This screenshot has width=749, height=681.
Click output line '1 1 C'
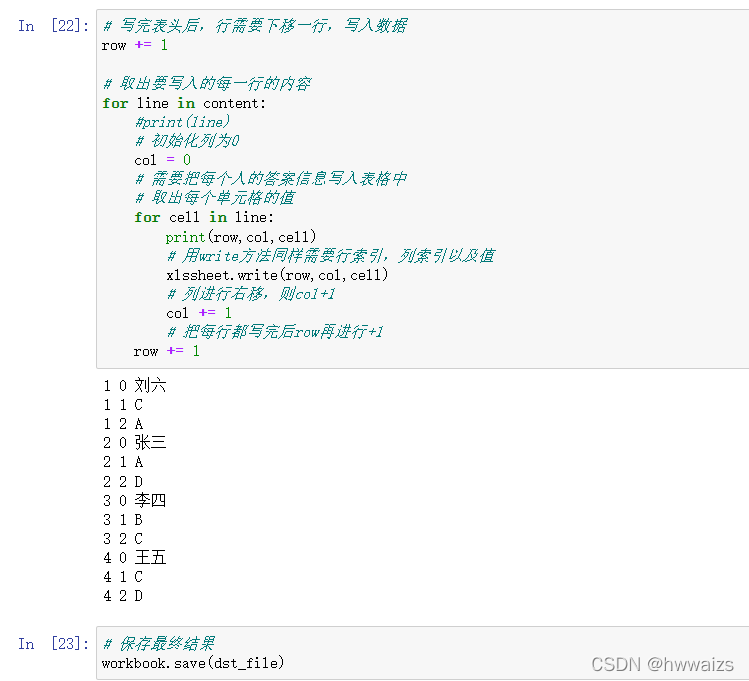click(123, 405)
